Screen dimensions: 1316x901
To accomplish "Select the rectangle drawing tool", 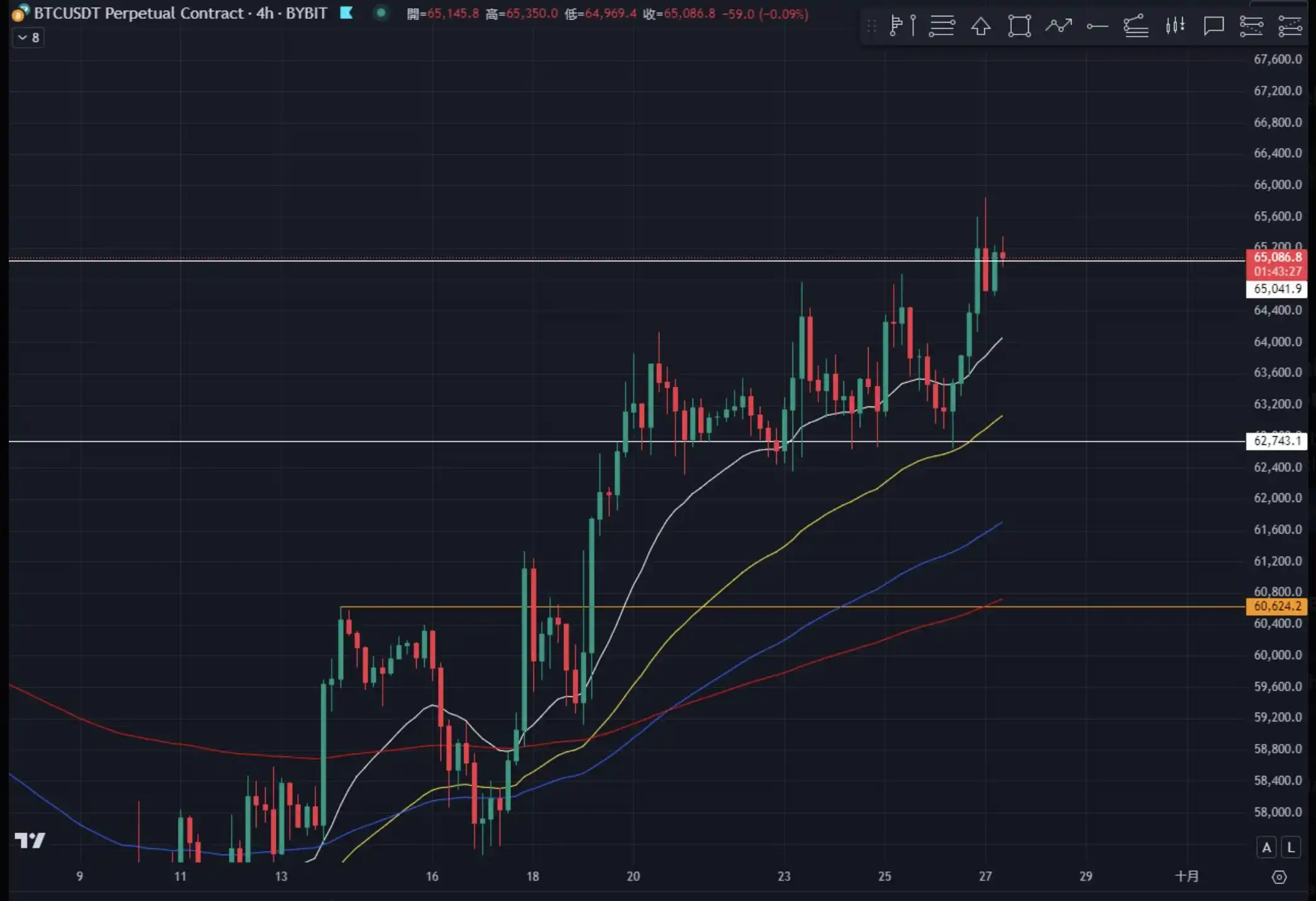I will 1019,26.
